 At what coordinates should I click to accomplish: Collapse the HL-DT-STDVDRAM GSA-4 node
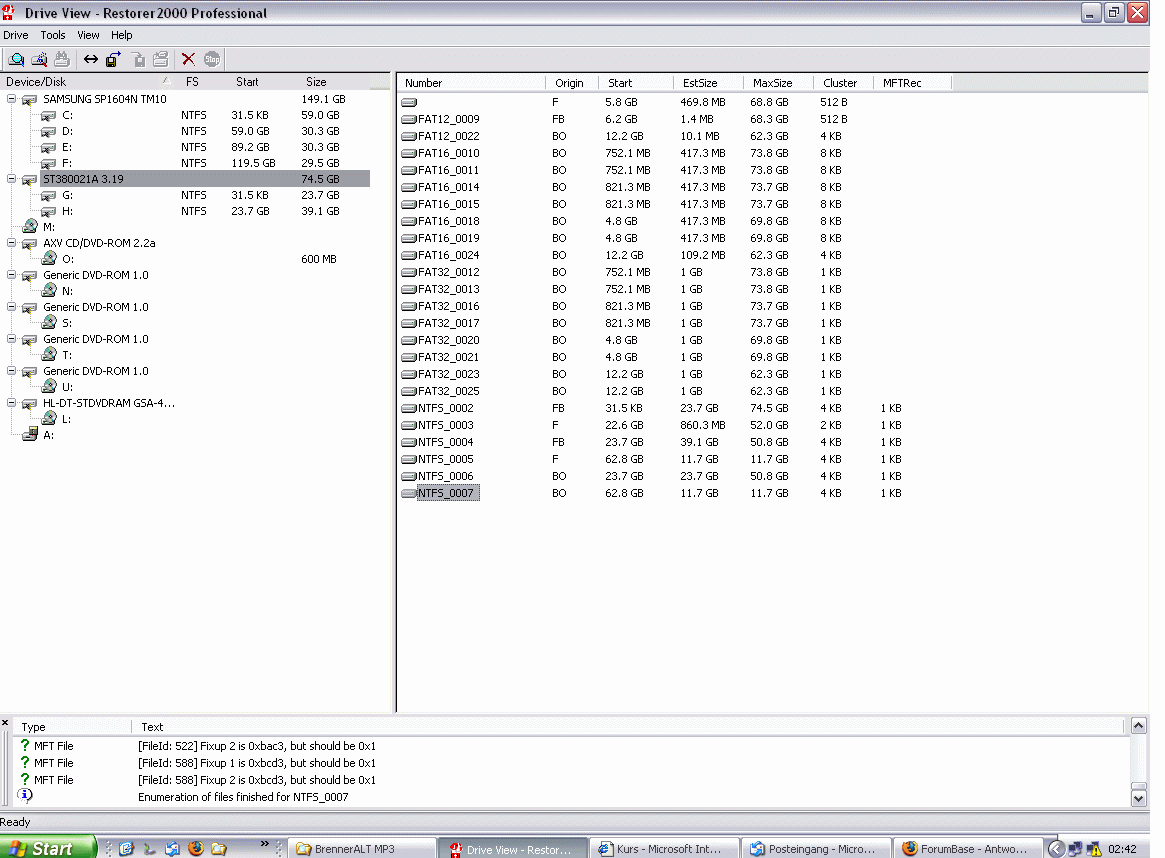tap(11, 403)
